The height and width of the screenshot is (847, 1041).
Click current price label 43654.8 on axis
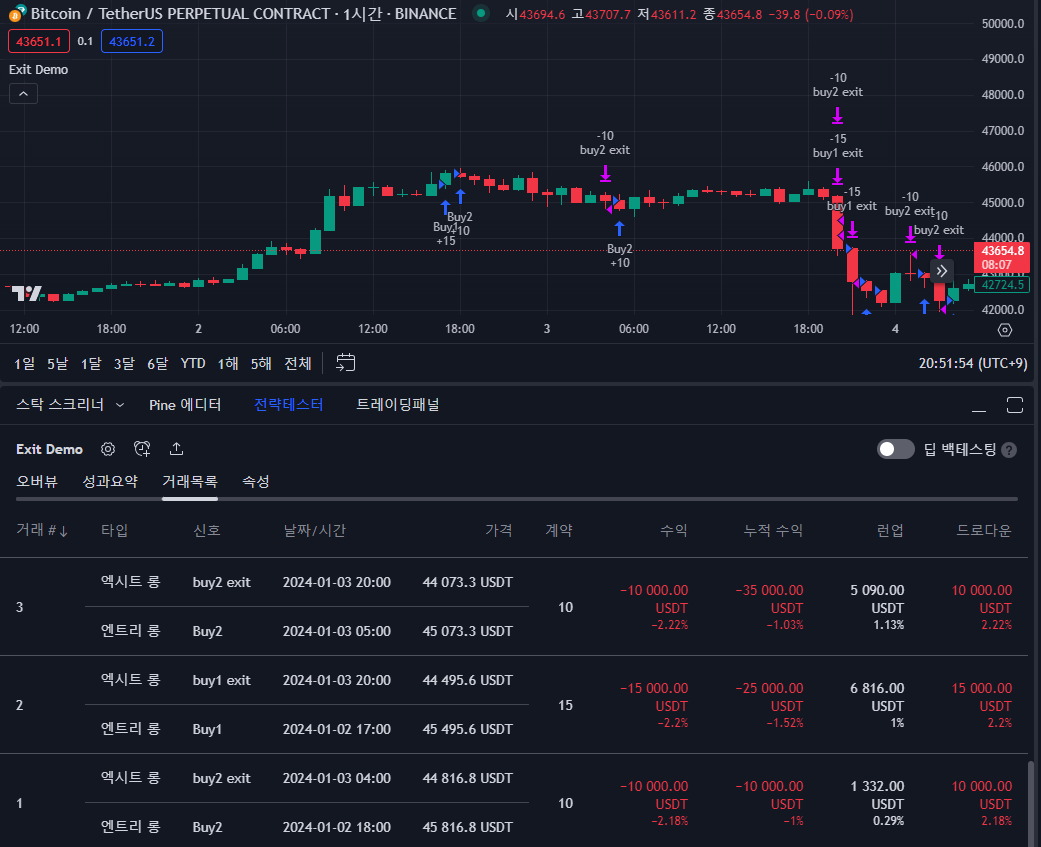tap(1002, 258)
